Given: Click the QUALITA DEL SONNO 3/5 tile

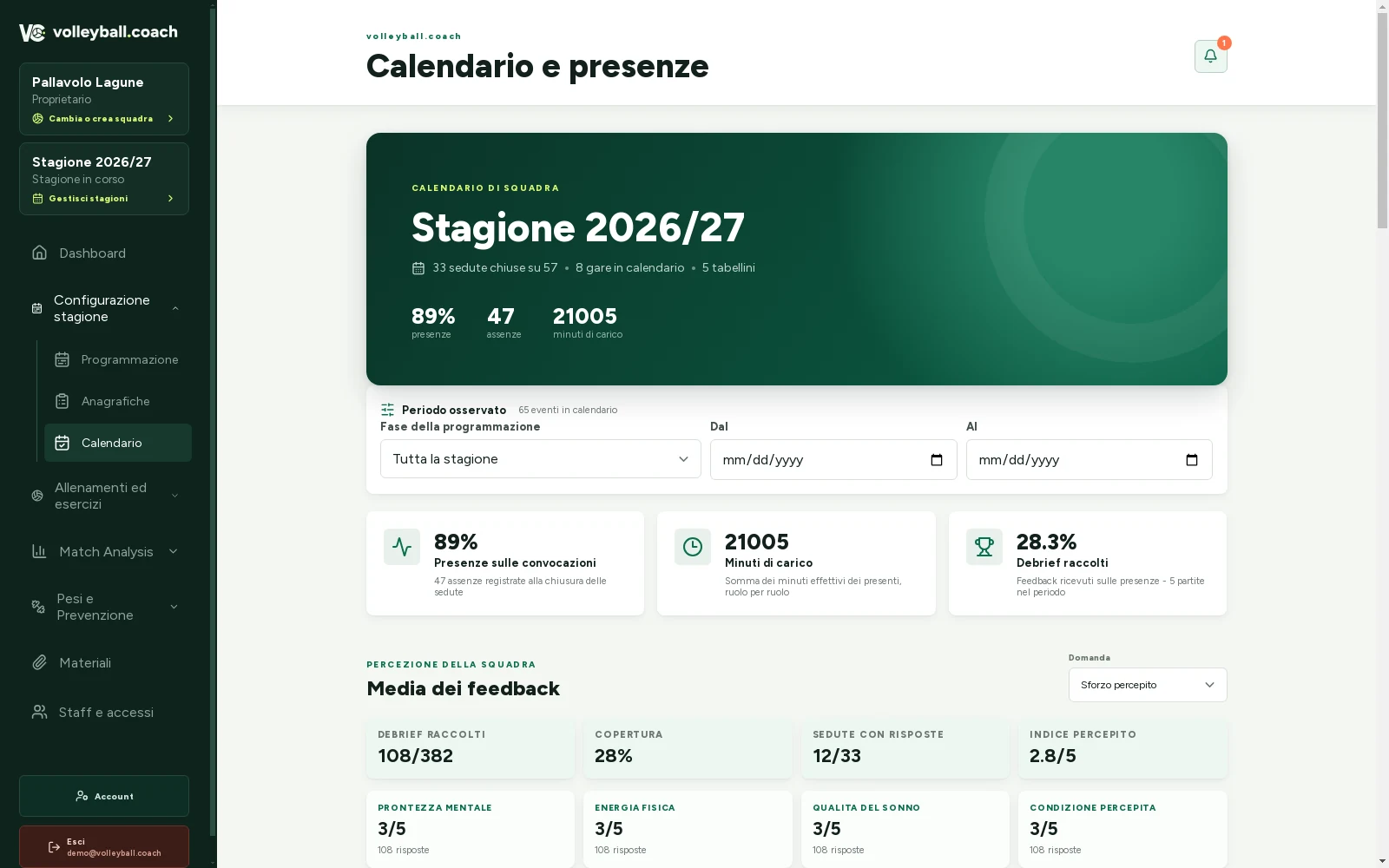Looking at the screenshot, I should click(x=905, y=829).
